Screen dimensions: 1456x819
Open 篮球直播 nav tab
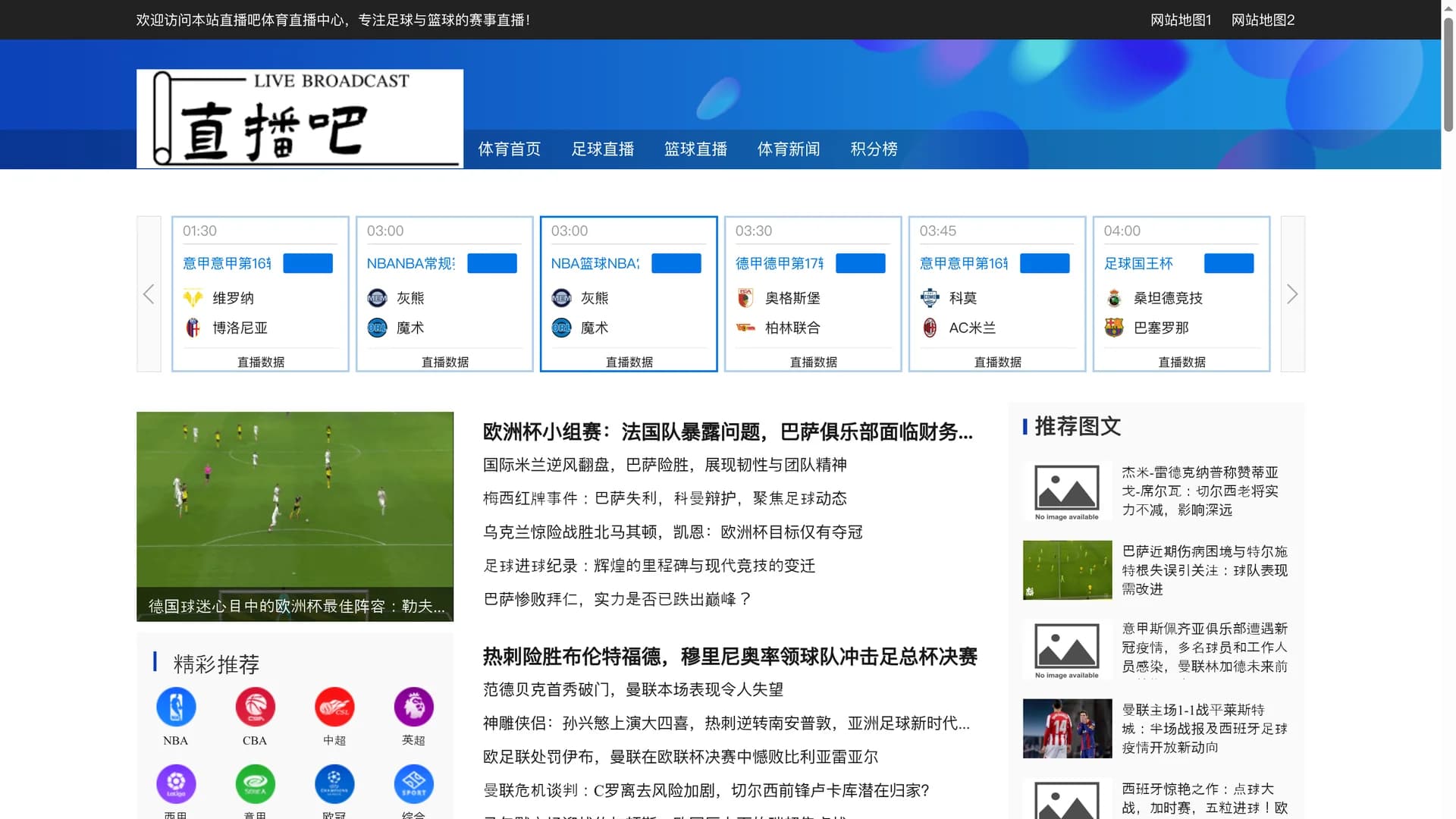point(695,149)
